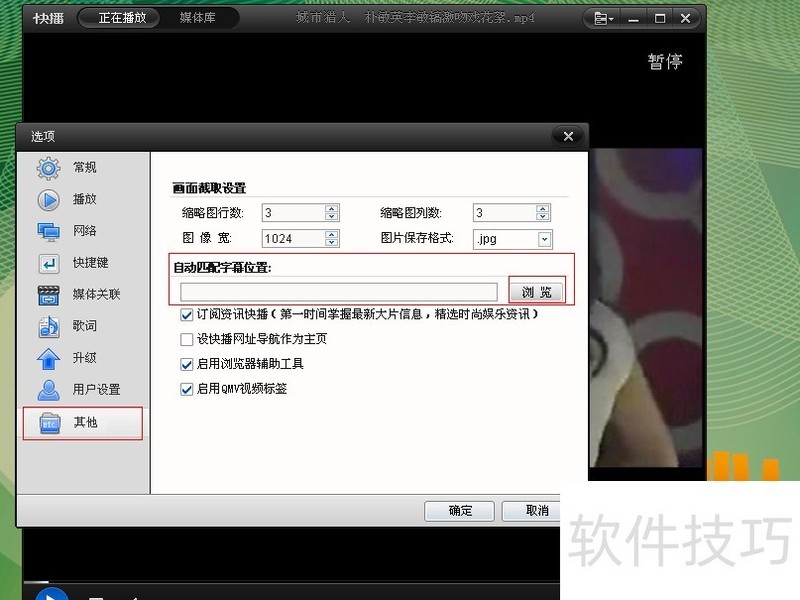Uncheck the 订阅资讯快播 subscription option
Viewport: 800px width, 600px height.
coord(186,315)
